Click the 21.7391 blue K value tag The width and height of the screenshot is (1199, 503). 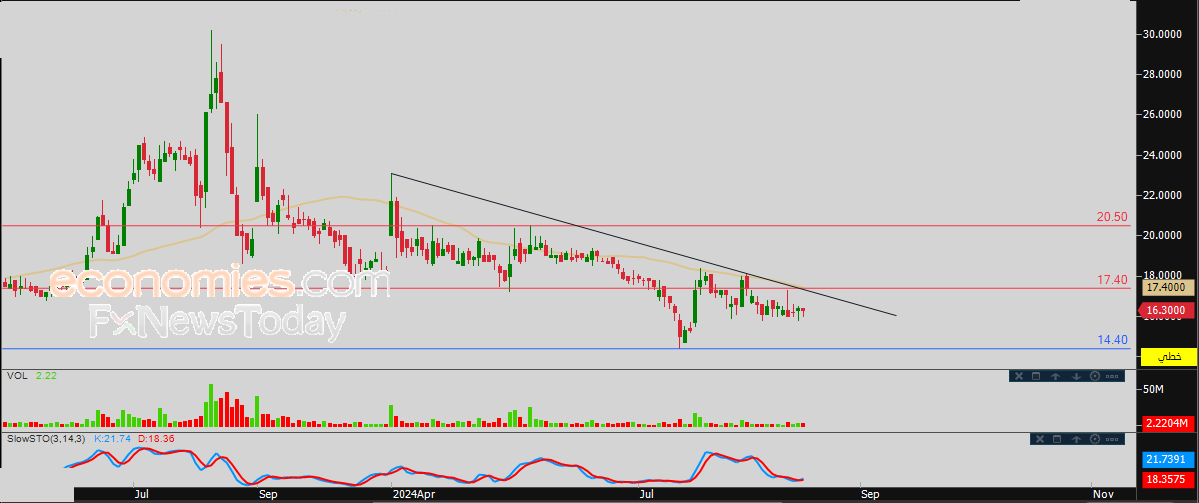(x=1169, y=459)
